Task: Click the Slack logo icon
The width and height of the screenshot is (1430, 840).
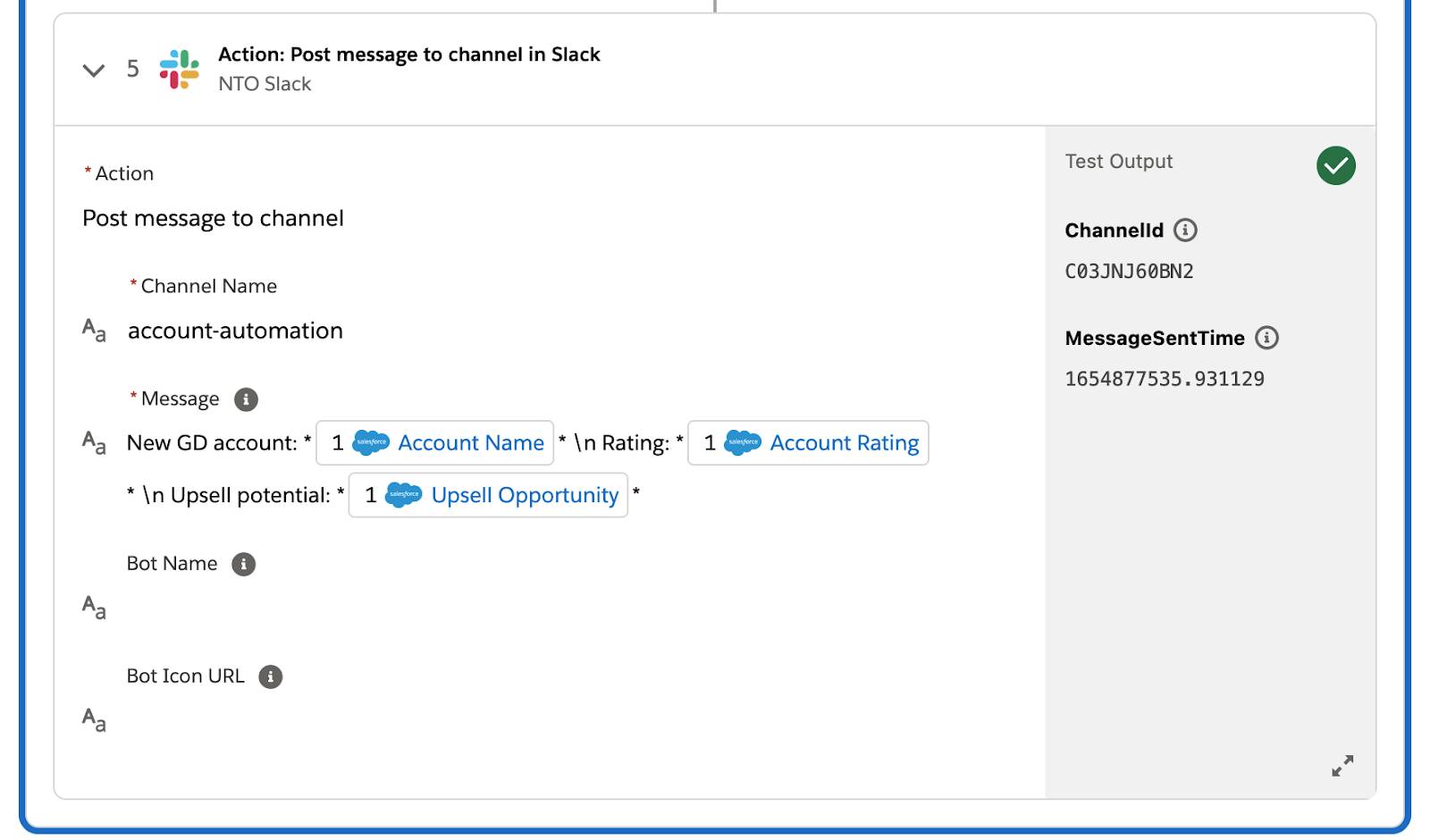Action: click(180, 69)
